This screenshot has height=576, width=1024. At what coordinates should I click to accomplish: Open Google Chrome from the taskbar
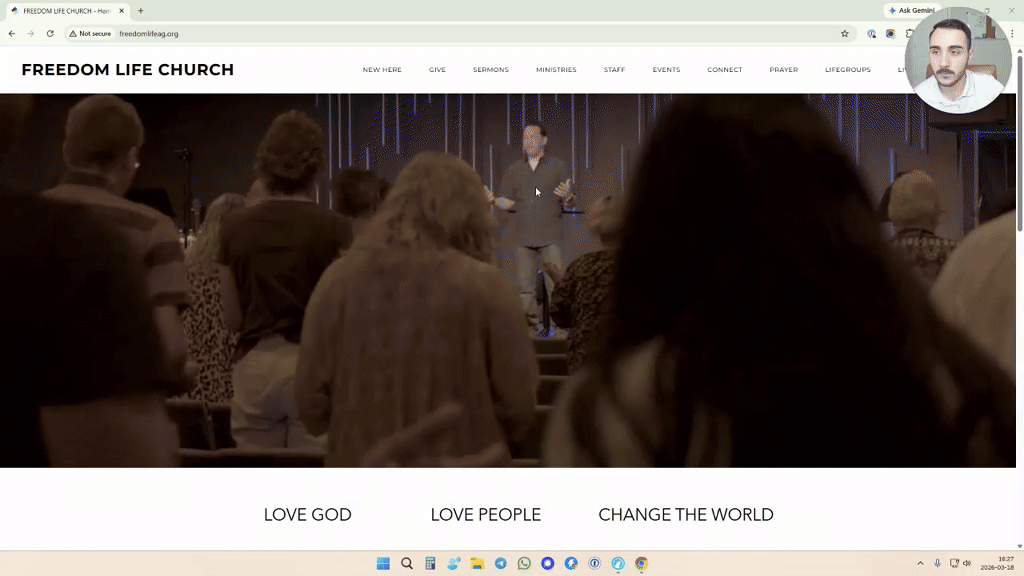tap(642, 564)
